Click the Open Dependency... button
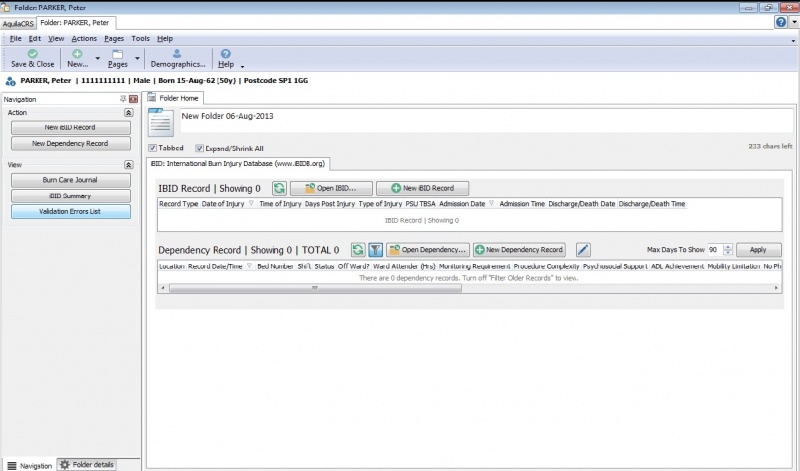Image resolution: width=800 pixels, height=471 pixels. 428,250
